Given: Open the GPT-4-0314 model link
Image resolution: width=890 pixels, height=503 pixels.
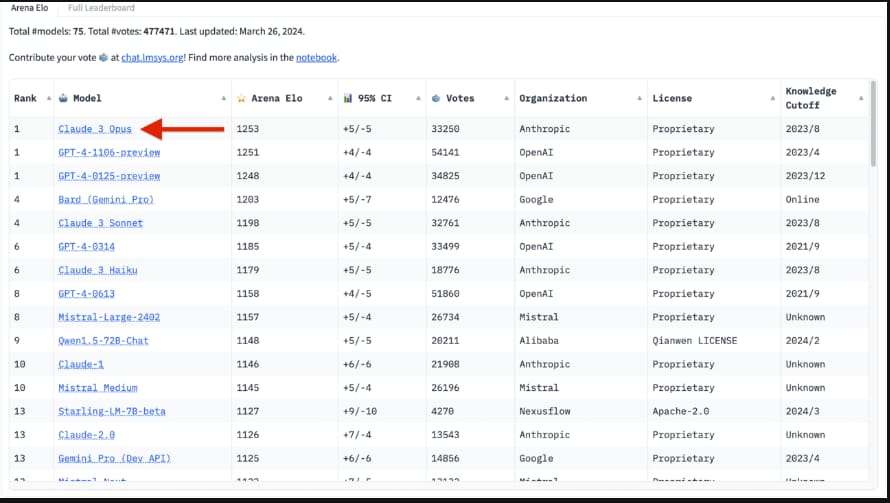Looking at the screenshot, I should 86,246.
